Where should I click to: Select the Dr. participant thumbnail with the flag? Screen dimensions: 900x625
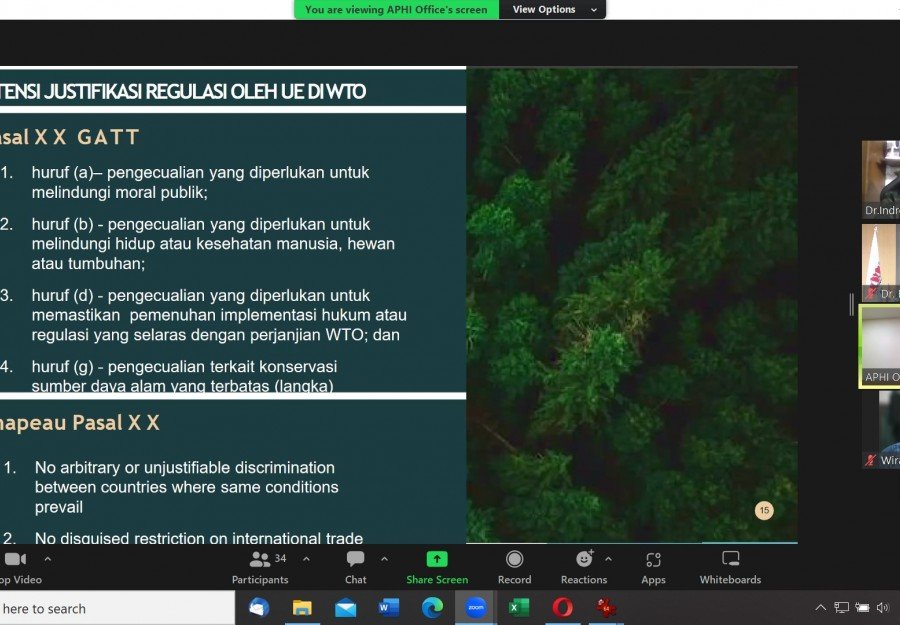[881, 263]
